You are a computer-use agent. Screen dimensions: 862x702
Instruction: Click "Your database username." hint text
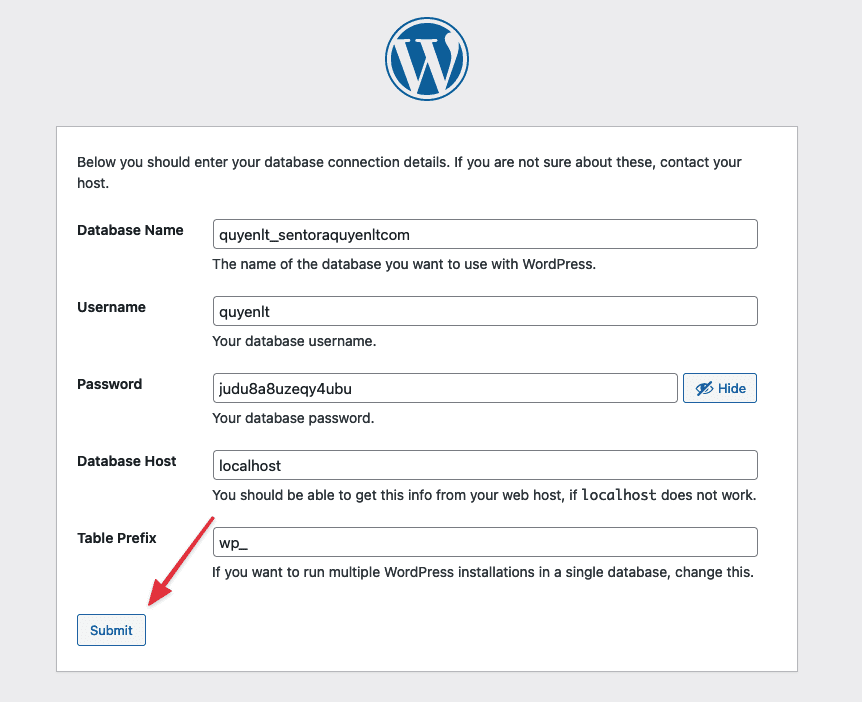click(x=294, y=342)
